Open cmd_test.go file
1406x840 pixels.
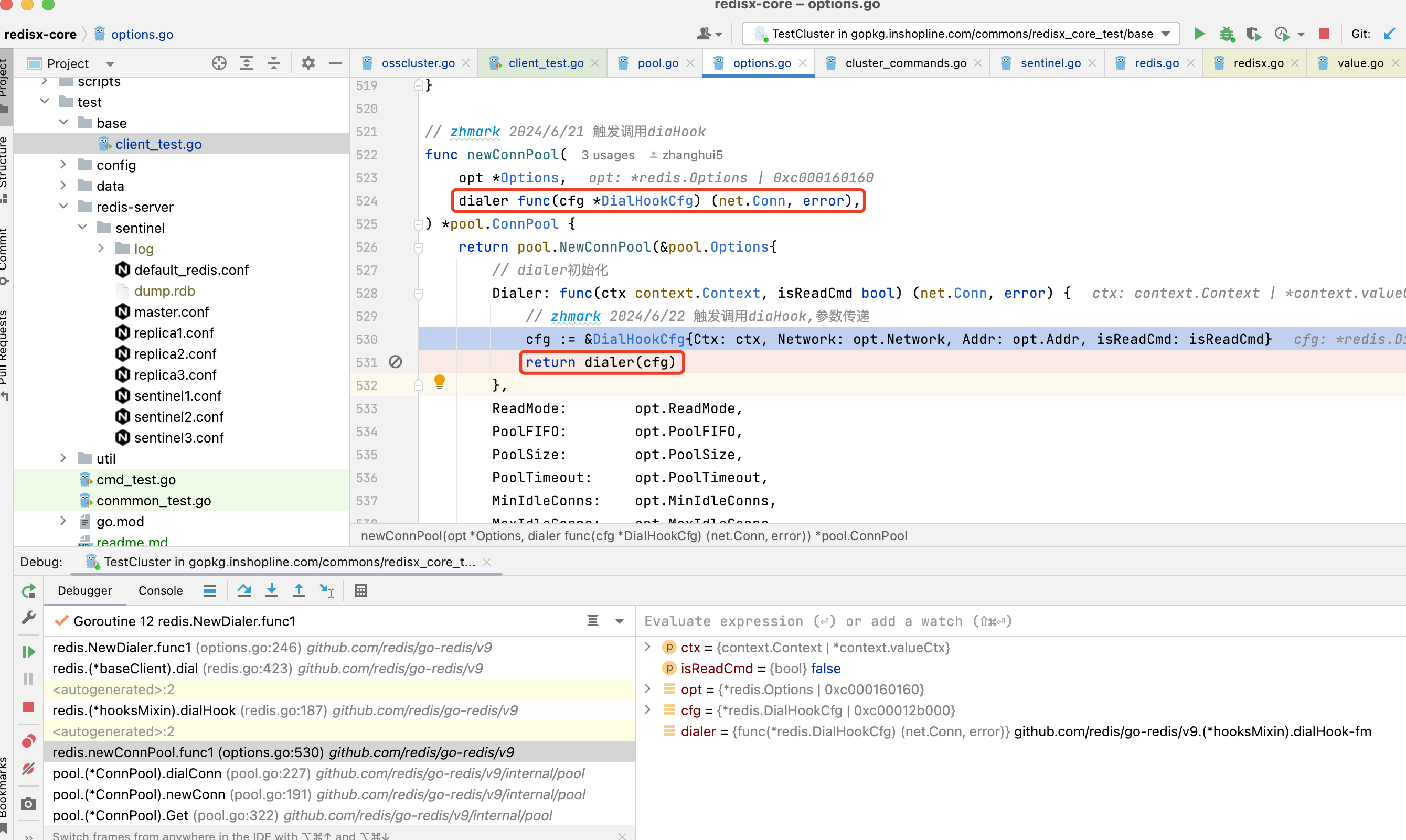(136, 479)
